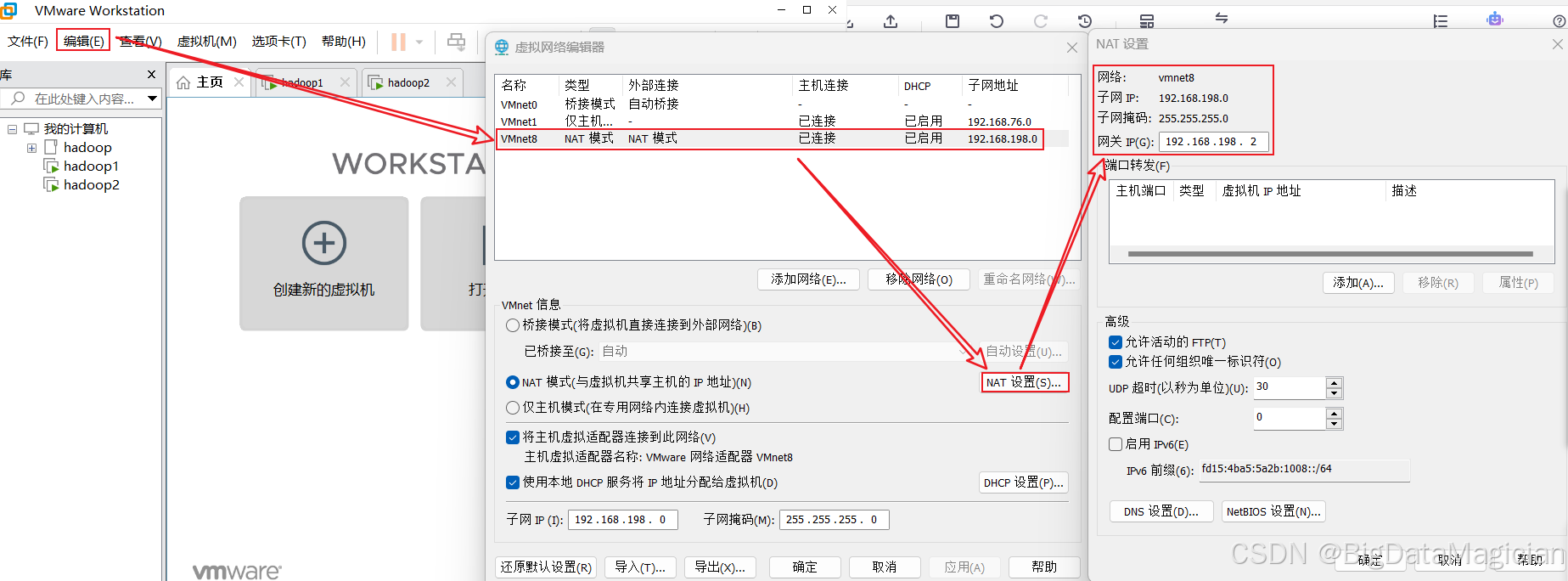
Task: Click the pause virtual machine toolbar icon
Action: point(398,42)
